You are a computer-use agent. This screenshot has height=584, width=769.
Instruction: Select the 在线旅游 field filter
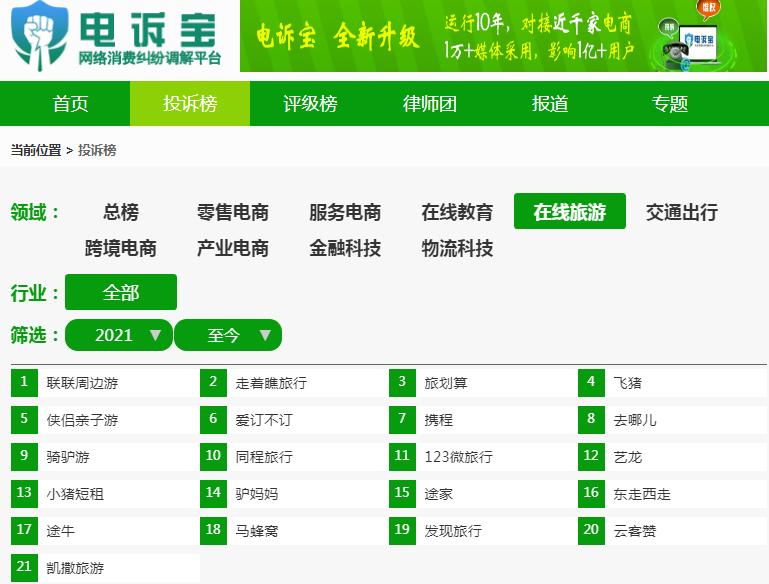pos(570,211)
